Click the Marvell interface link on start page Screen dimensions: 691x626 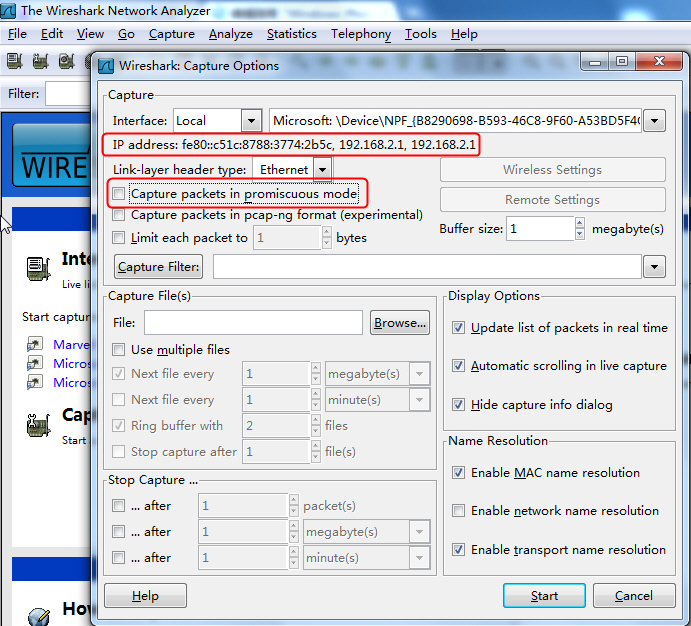click(71, 344)
